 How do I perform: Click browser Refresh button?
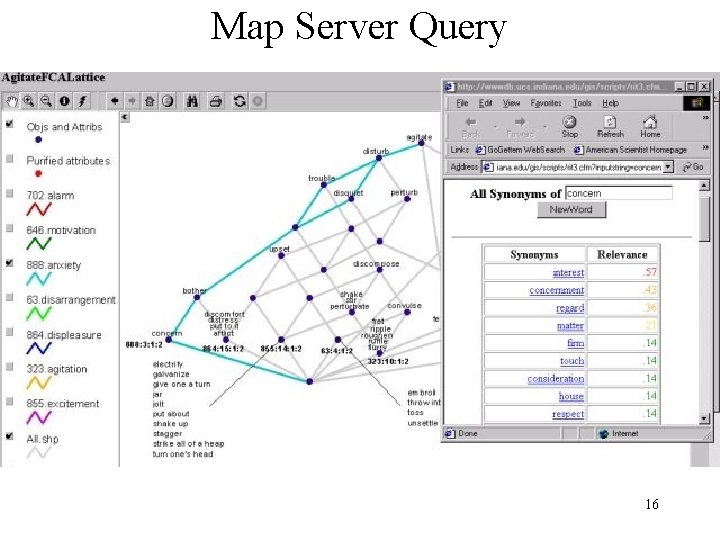[x=610, y=127]
